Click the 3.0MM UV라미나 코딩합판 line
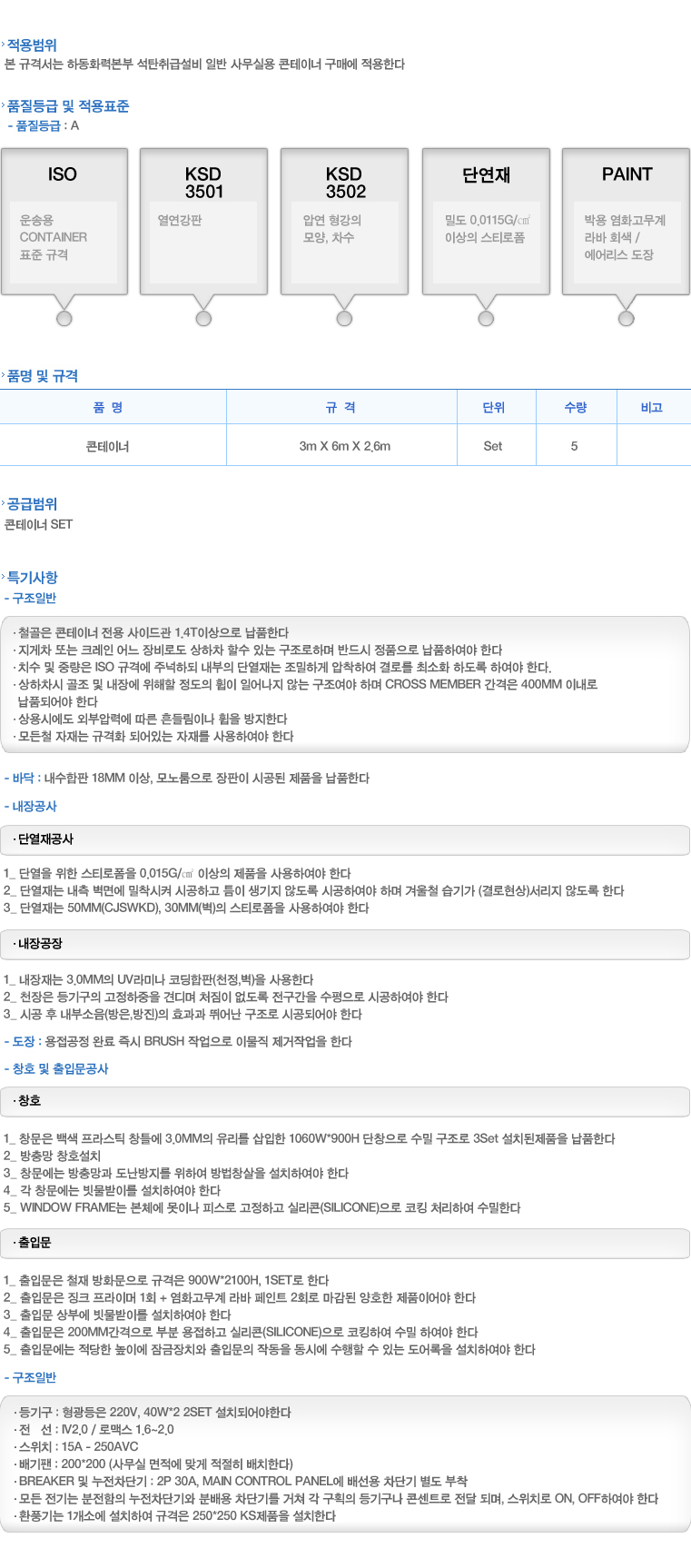Screen dimensions: 691x1568 (158, 980)
